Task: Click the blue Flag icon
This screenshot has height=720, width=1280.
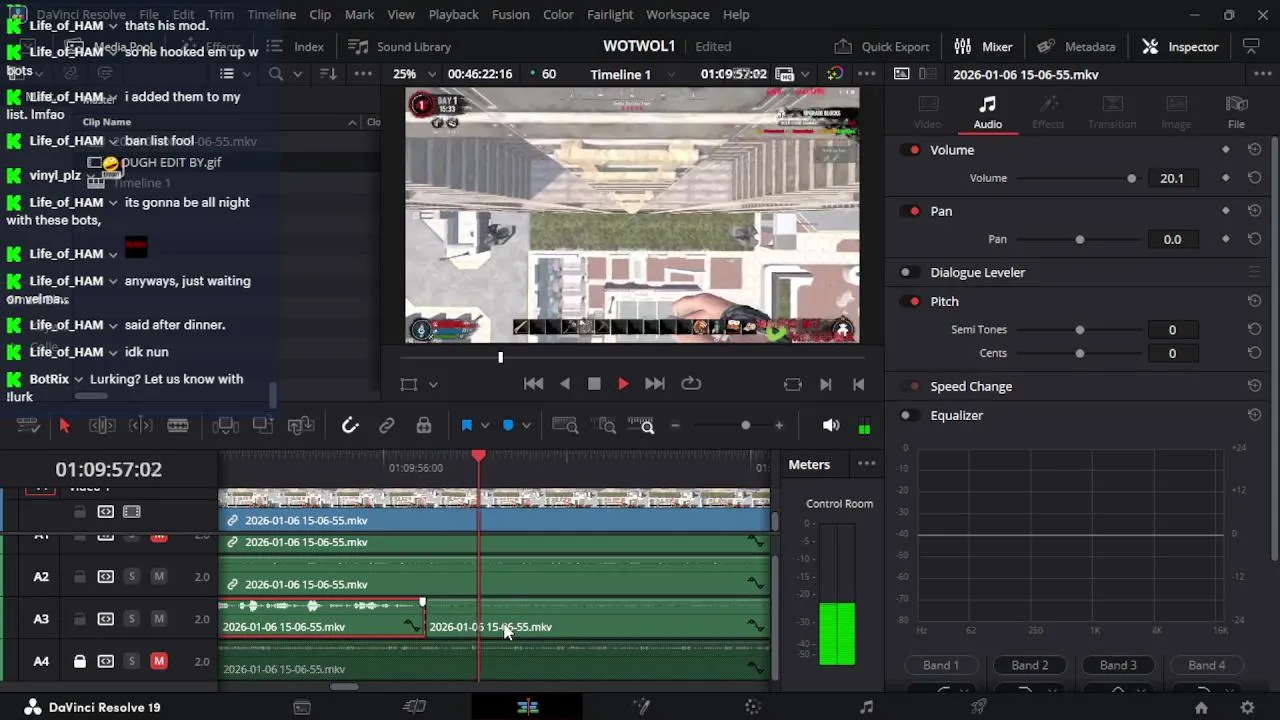Action: (x=466, y=426)
